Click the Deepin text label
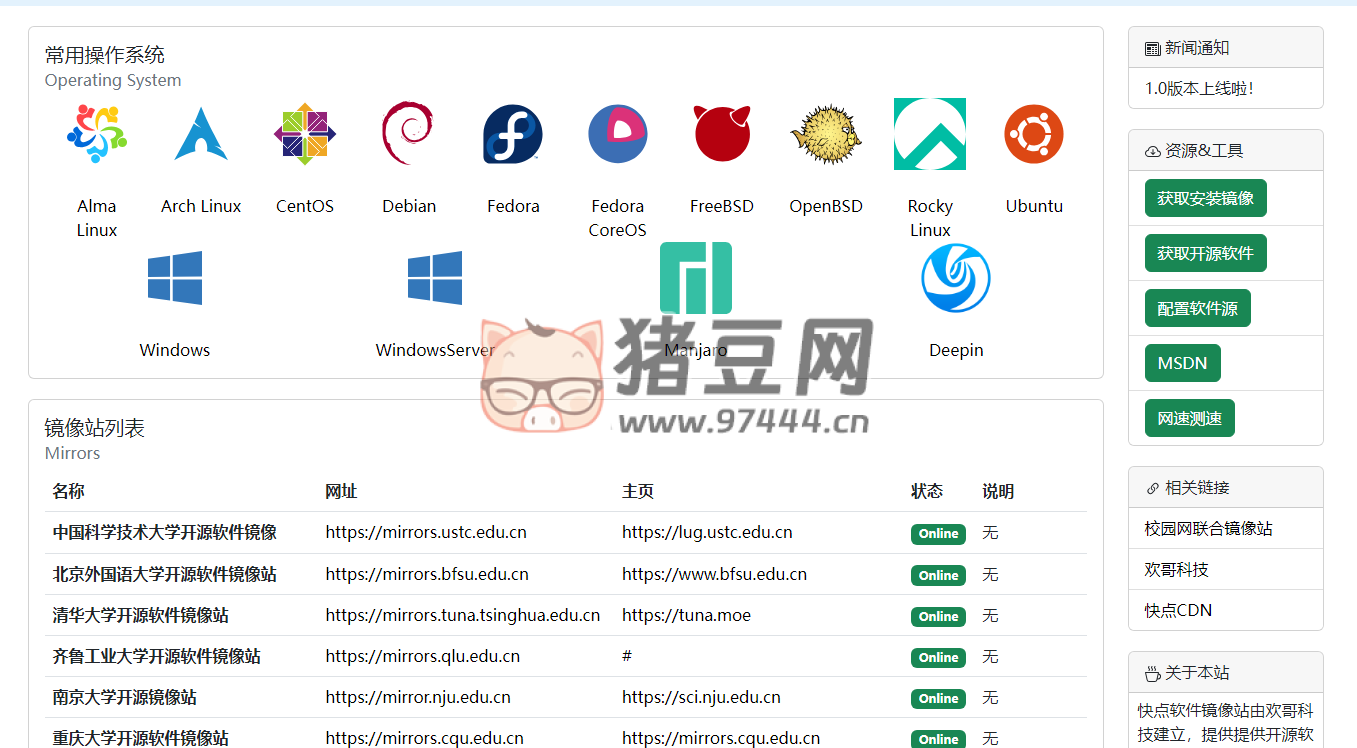The image size is (1357, 748). tap(956, 350)
